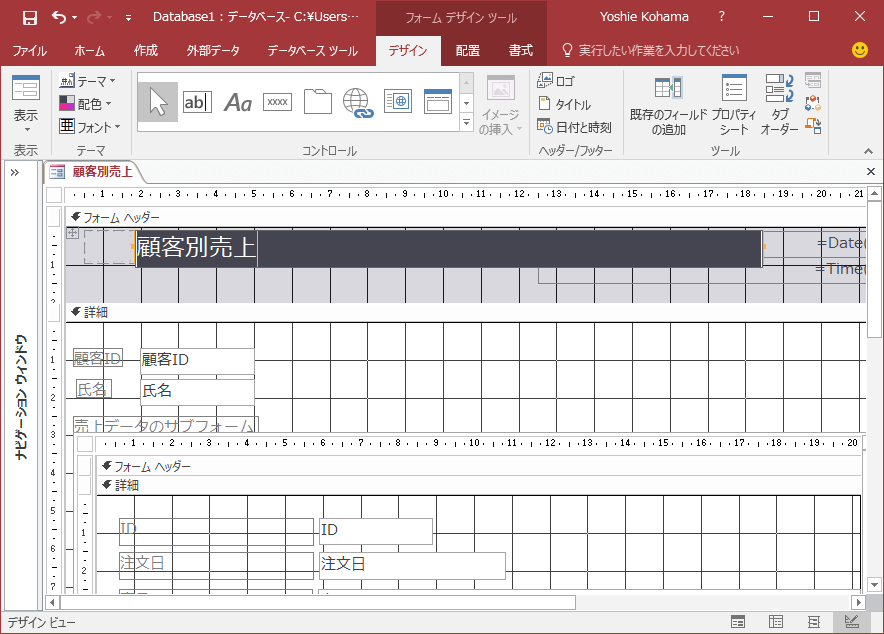Open the 配置 (Arrange) ribbon tab
This screenshot has width=884, height=634.
pos(467,50)
